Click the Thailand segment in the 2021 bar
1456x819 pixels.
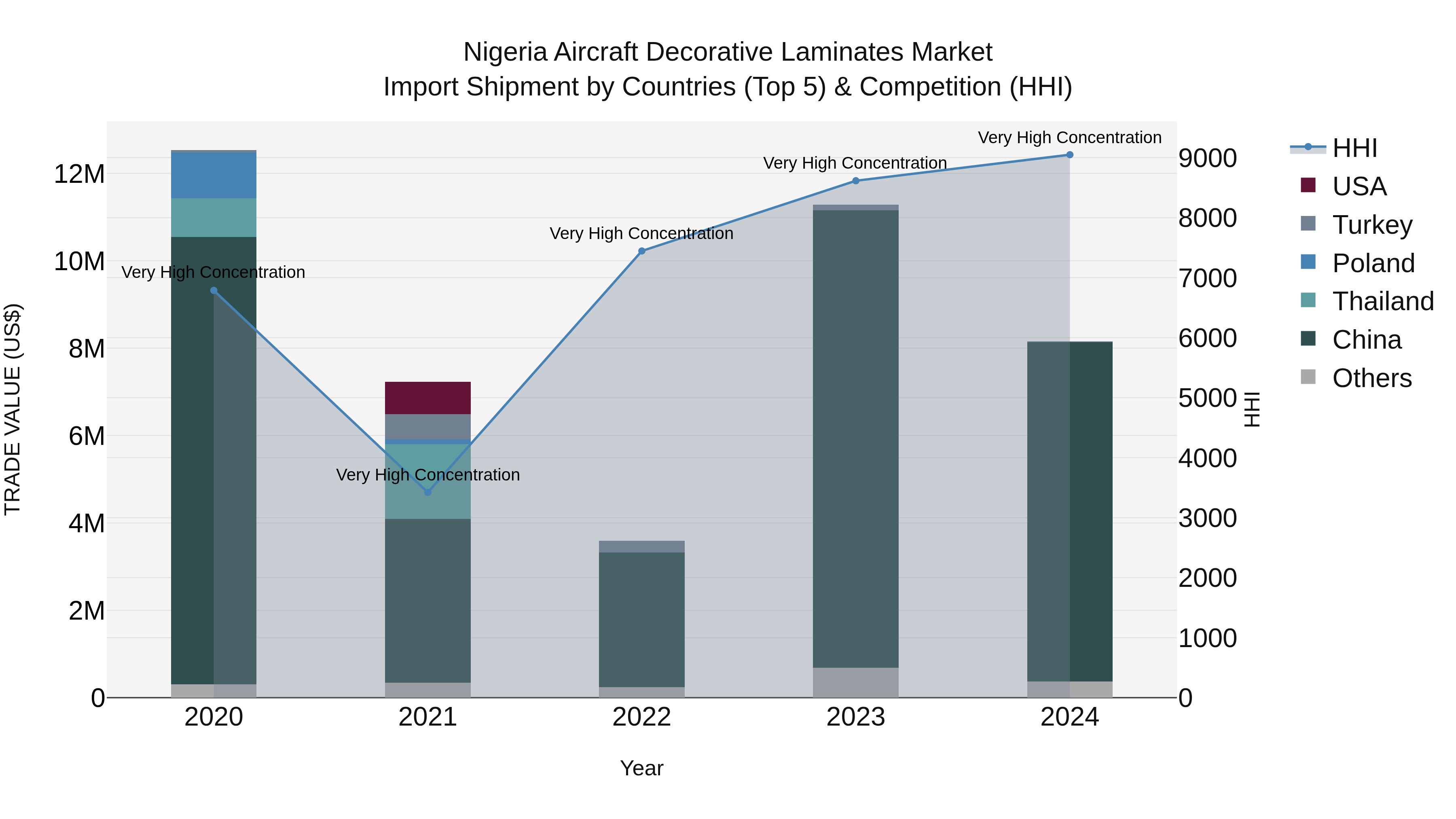point(428,481)
